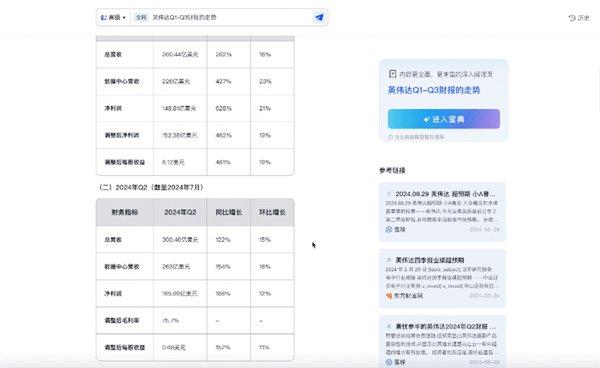600x368 pixels.
Task: Select cell 165.99亿美元 in Q2 table
Action: click(x=179, y=293)
